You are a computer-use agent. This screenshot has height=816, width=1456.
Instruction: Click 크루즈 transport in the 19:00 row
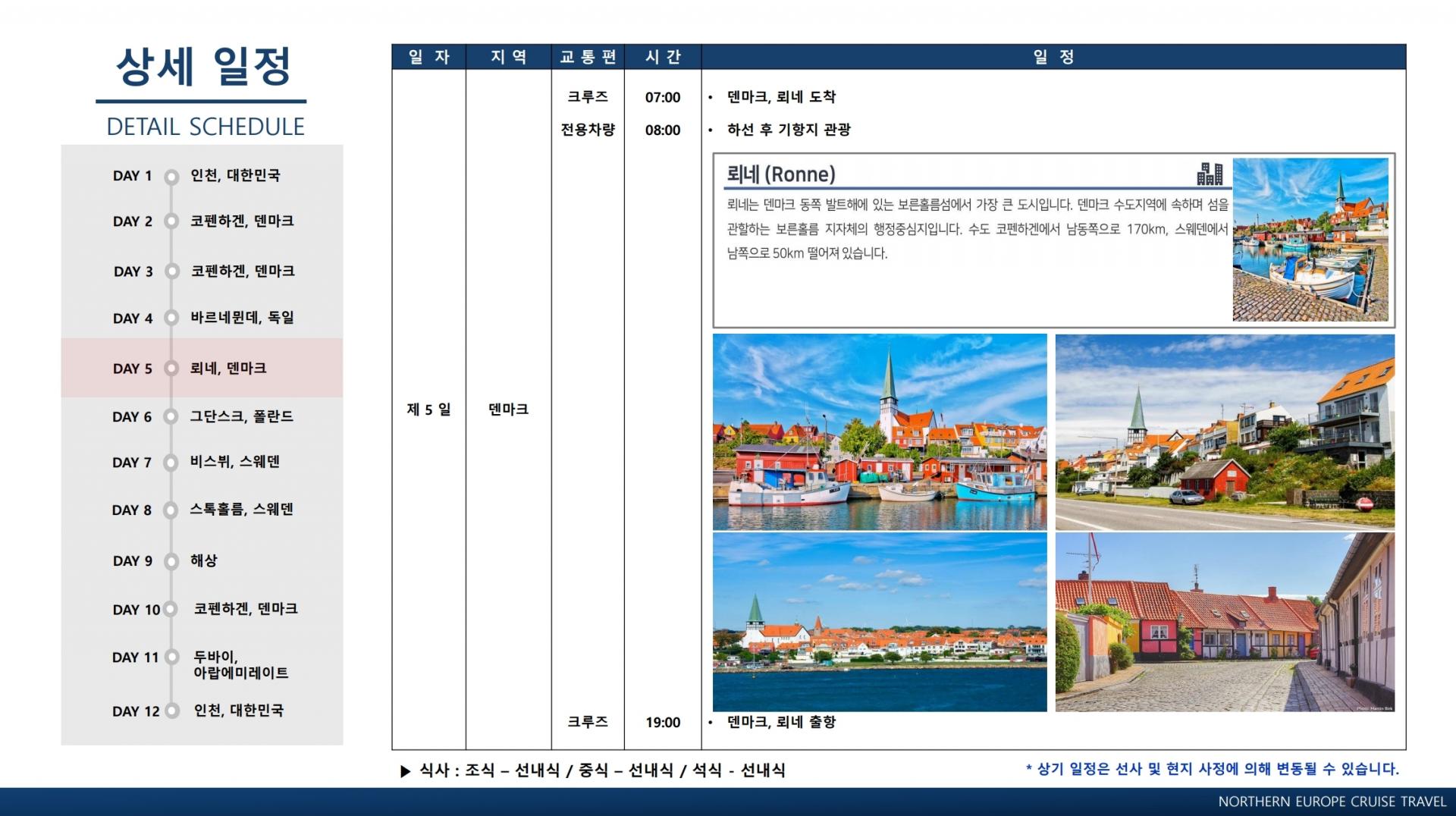click(x=588, y=722)
